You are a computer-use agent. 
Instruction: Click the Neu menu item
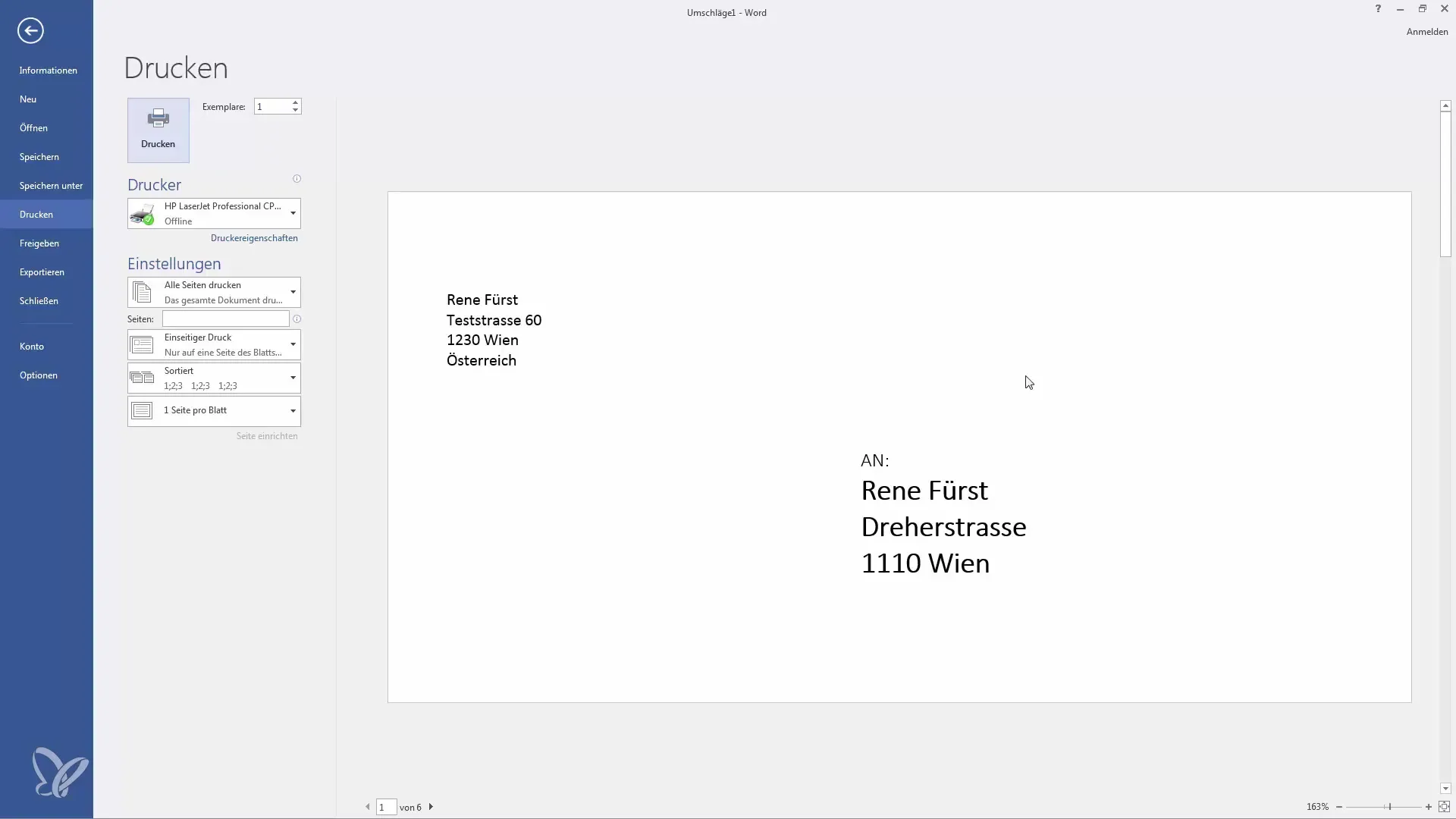28,98
